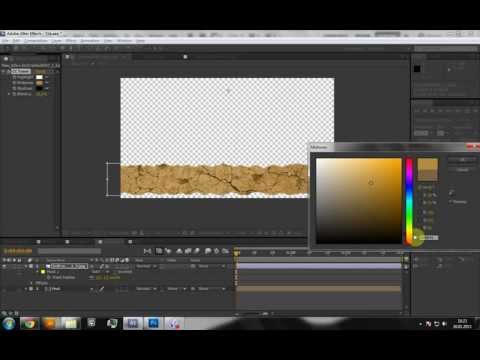Open the Window menu
Image resolution: width=480 pixels, height=360 pixels.
coord(124,41)
